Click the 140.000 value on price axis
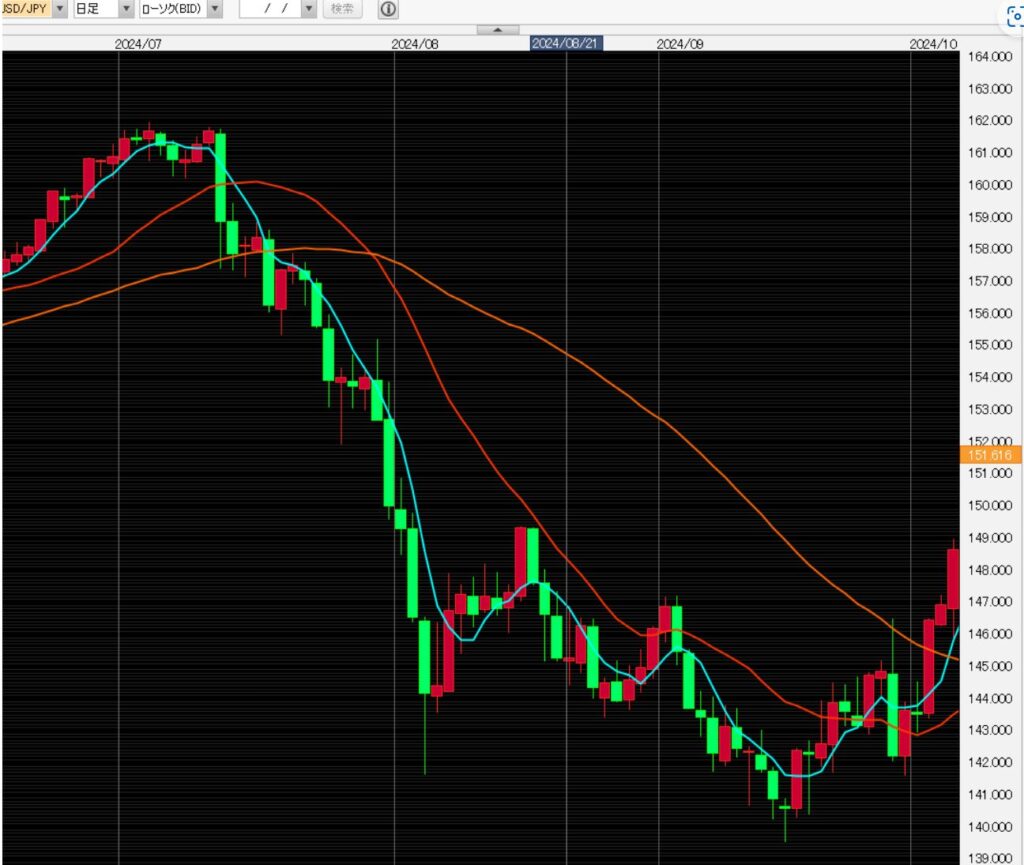Screen dimensions: 1024x865 pos(990,827)
